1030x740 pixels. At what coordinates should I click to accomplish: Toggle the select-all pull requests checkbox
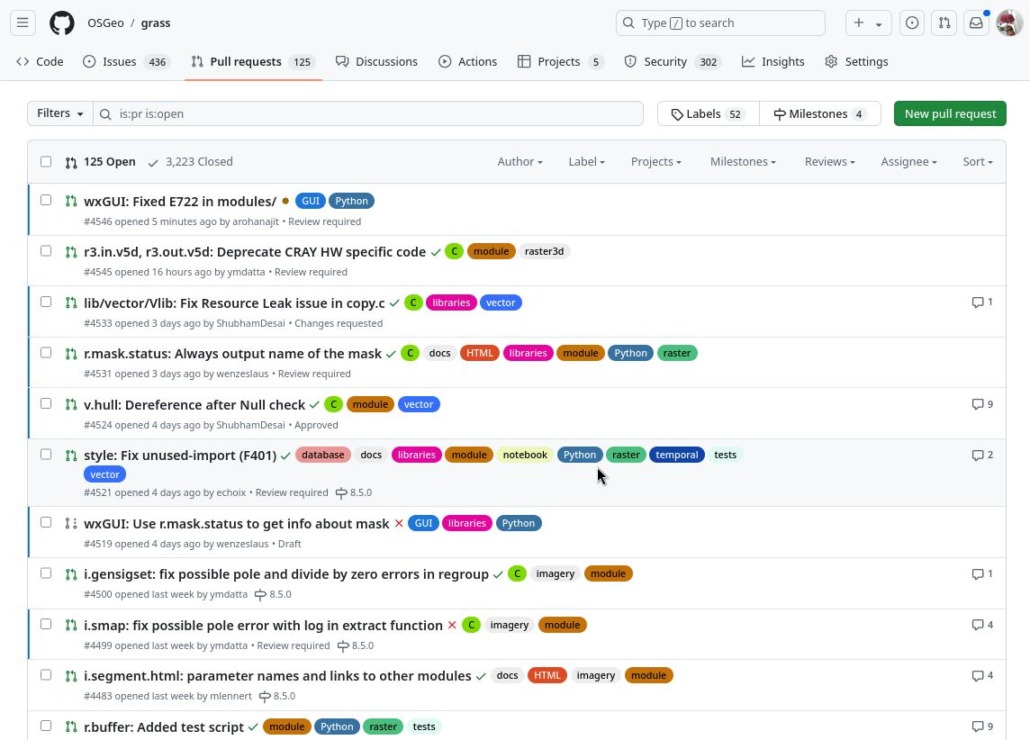pos(46,161)
